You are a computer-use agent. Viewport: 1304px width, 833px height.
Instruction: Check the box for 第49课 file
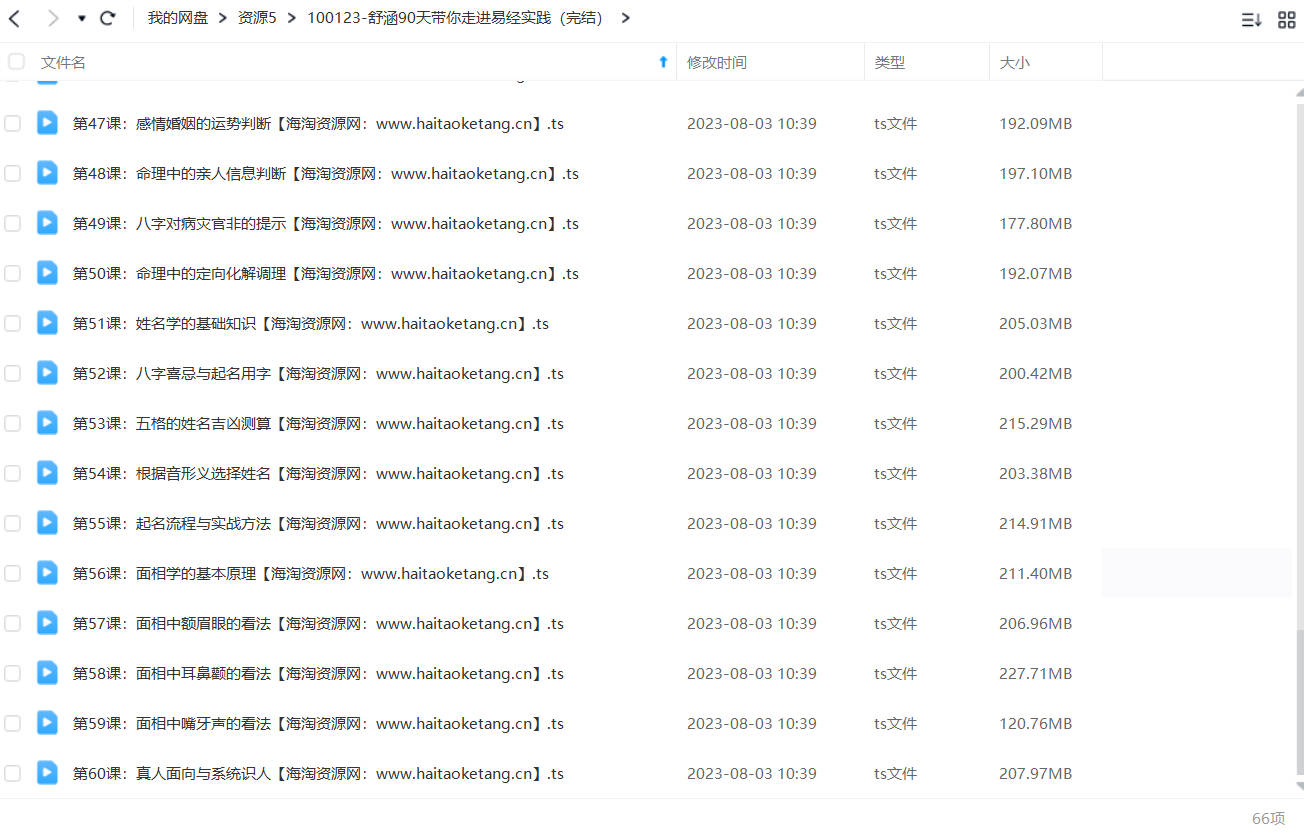point(12,223)
